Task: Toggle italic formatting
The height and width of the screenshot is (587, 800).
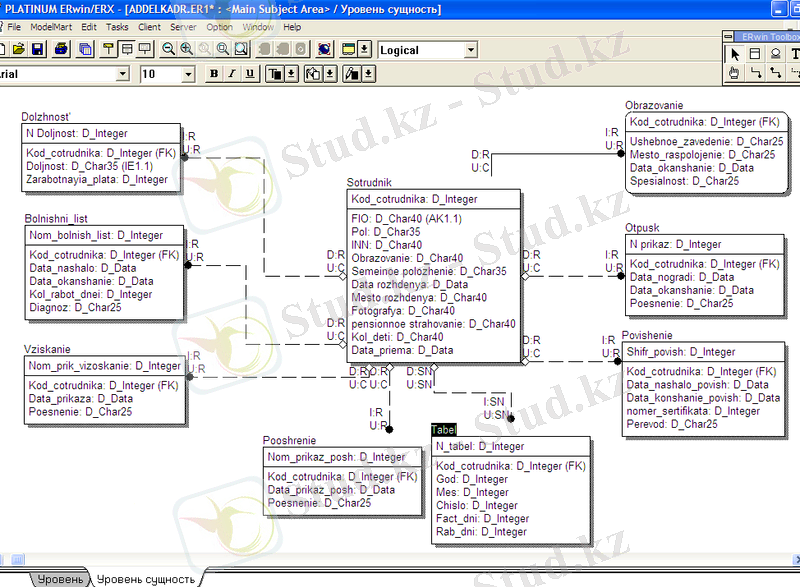Action: point(232,74)
